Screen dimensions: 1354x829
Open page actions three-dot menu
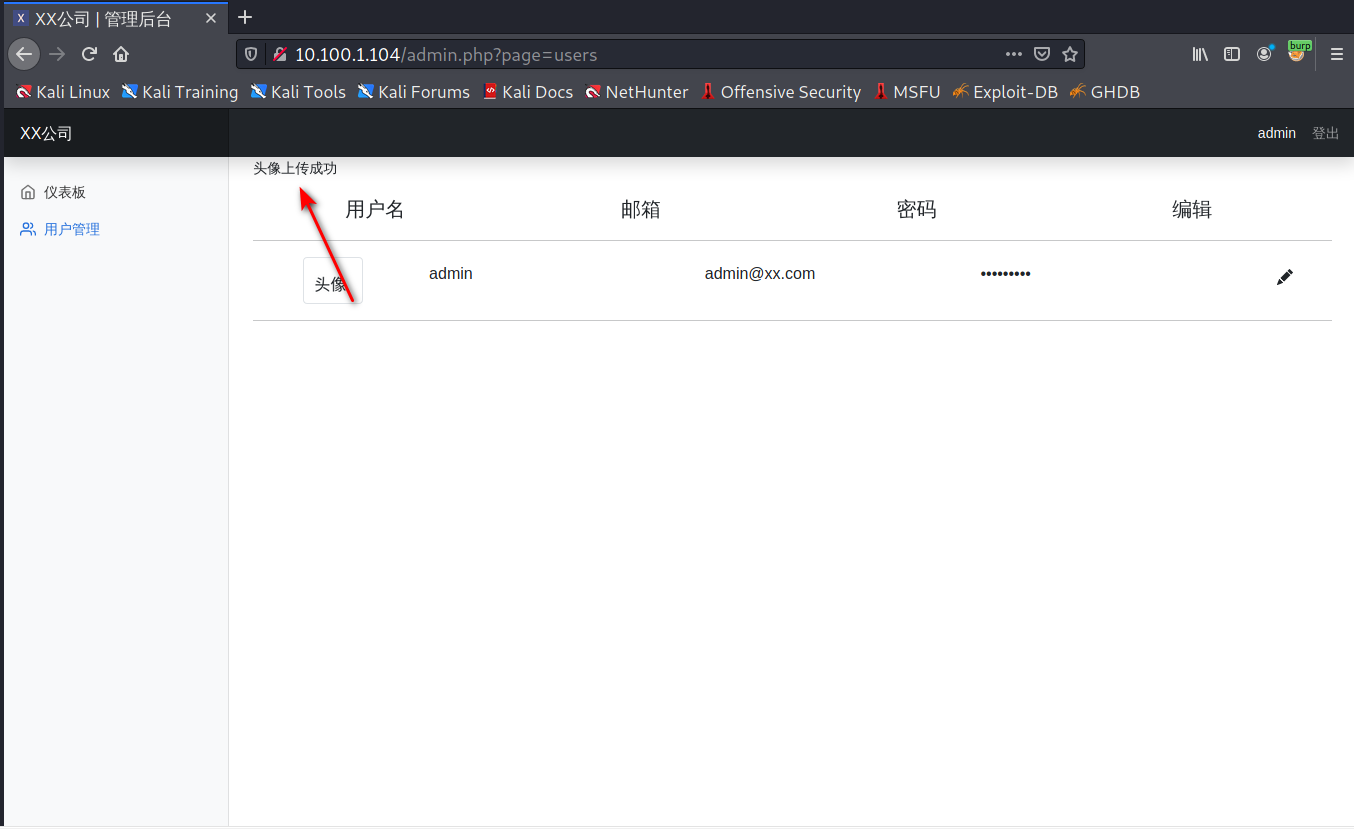[x=1014, y=54]
